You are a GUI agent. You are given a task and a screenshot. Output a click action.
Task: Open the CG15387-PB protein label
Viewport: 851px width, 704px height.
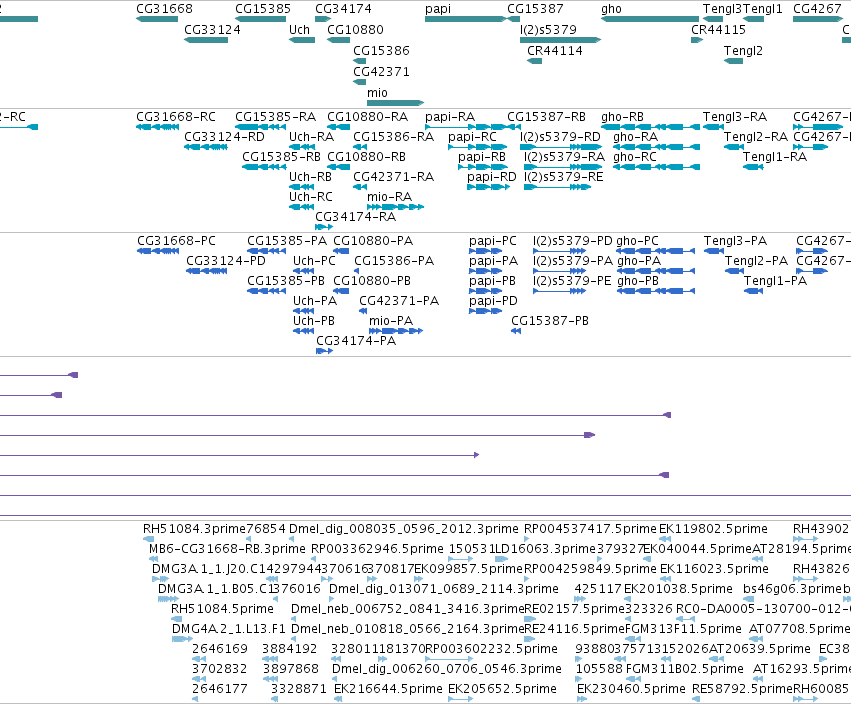550,321
